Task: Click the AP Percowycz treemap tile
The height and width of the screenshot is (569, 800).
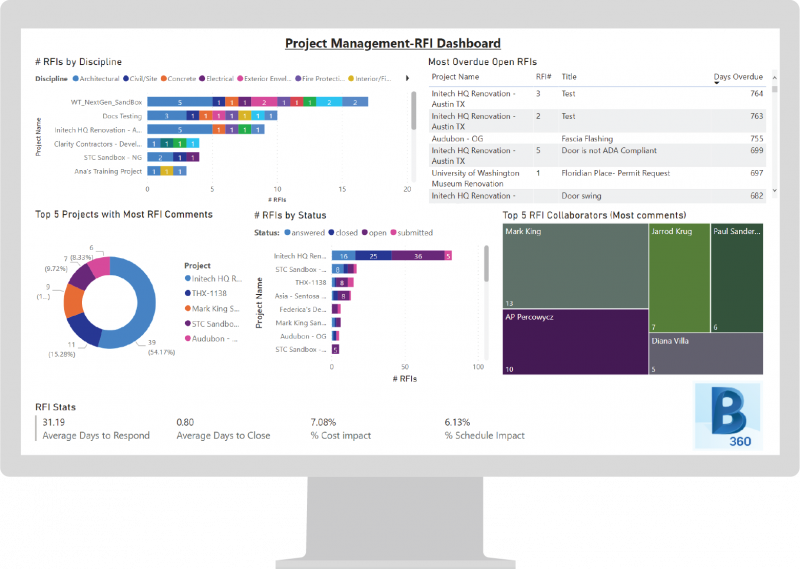Action: 575,342
